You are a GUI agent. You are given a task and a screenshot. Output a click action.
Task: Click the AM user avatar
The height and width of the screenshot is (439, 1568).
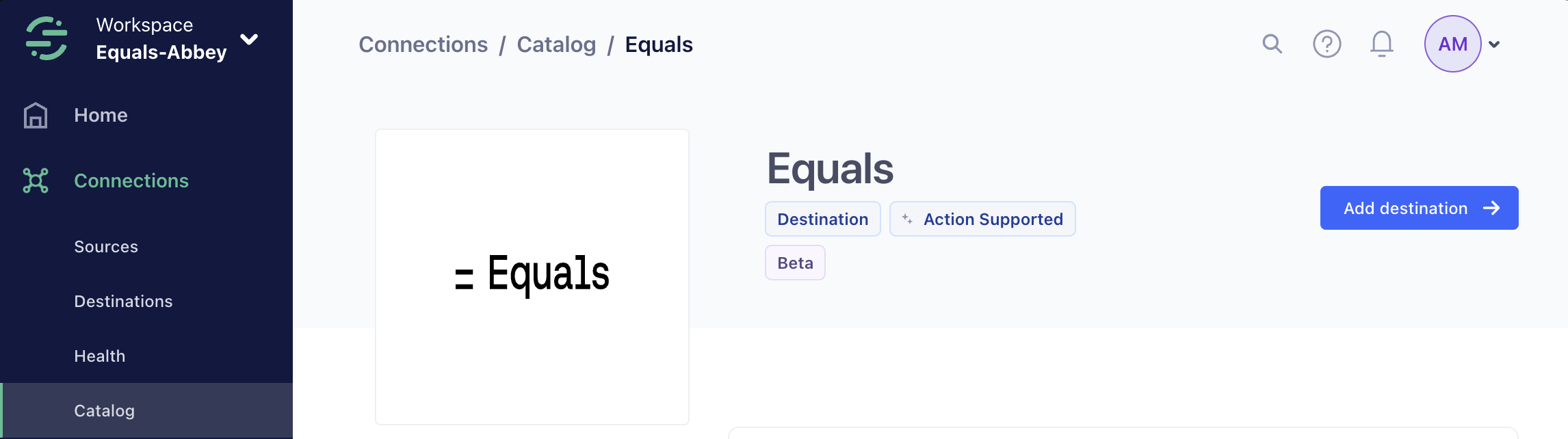(1452, 44)
